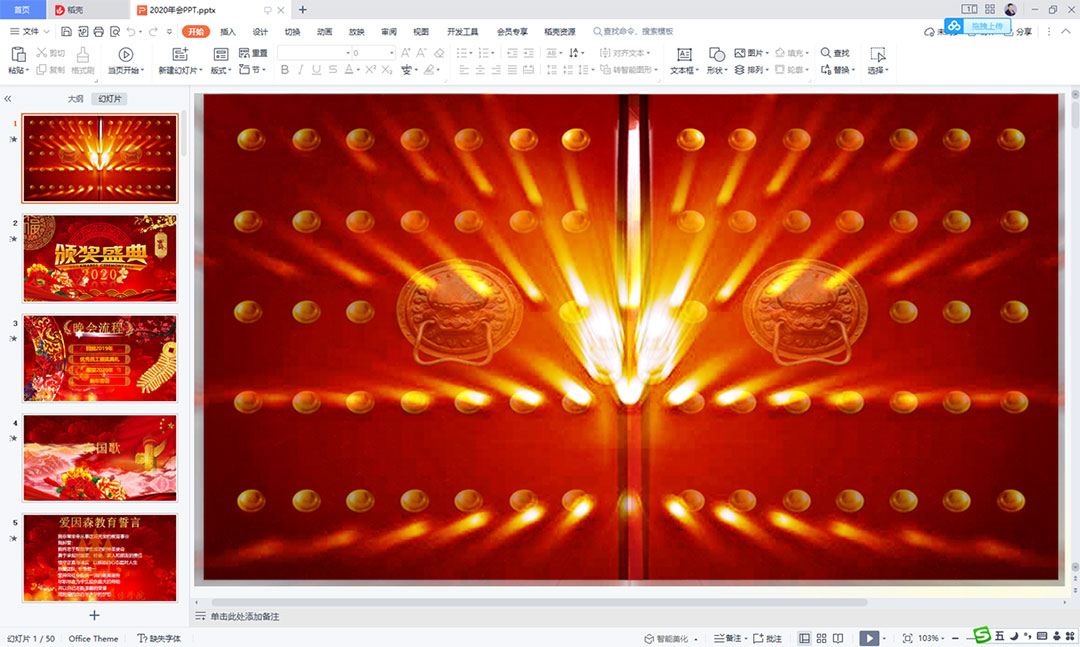Click the Print icon in quick access toolbar

[x=98, y=32]
